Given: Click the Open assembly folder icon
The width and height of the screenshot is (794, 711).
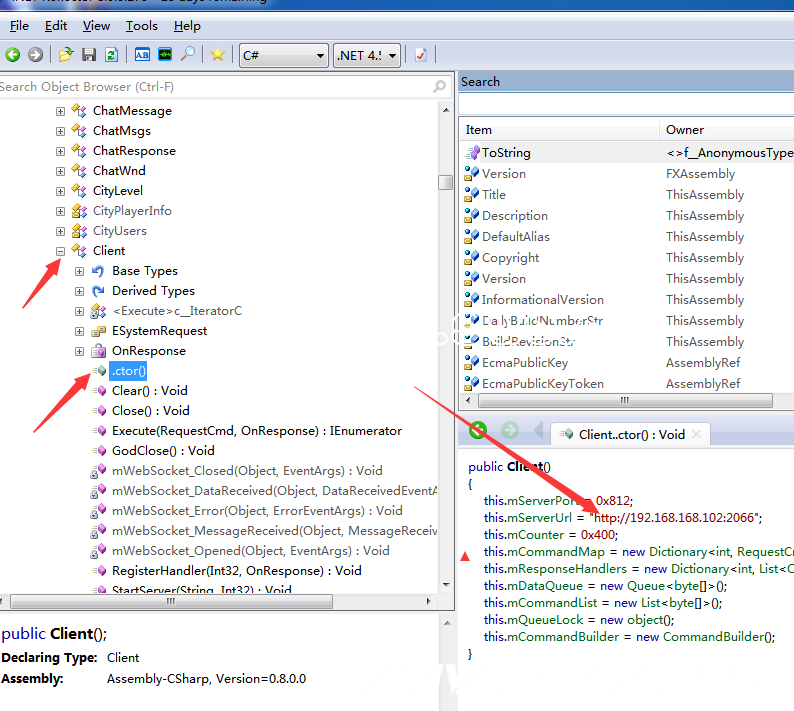Looking at the screenshot, I should [x=66, y=55].
